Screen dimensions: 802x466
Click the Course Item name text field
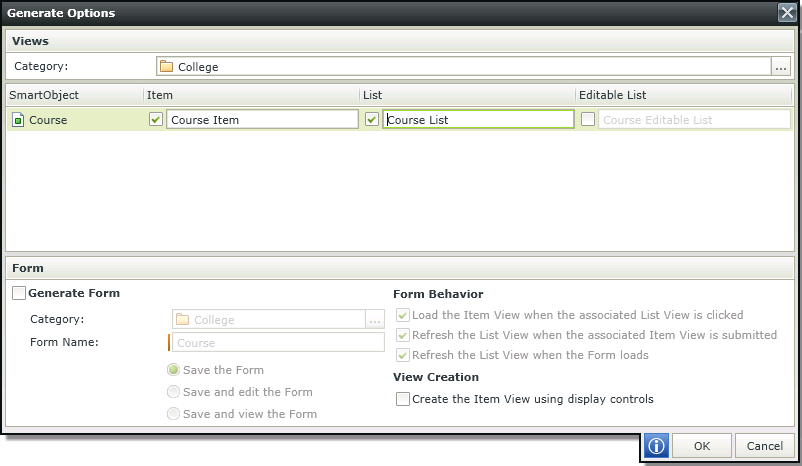[262, 119]
